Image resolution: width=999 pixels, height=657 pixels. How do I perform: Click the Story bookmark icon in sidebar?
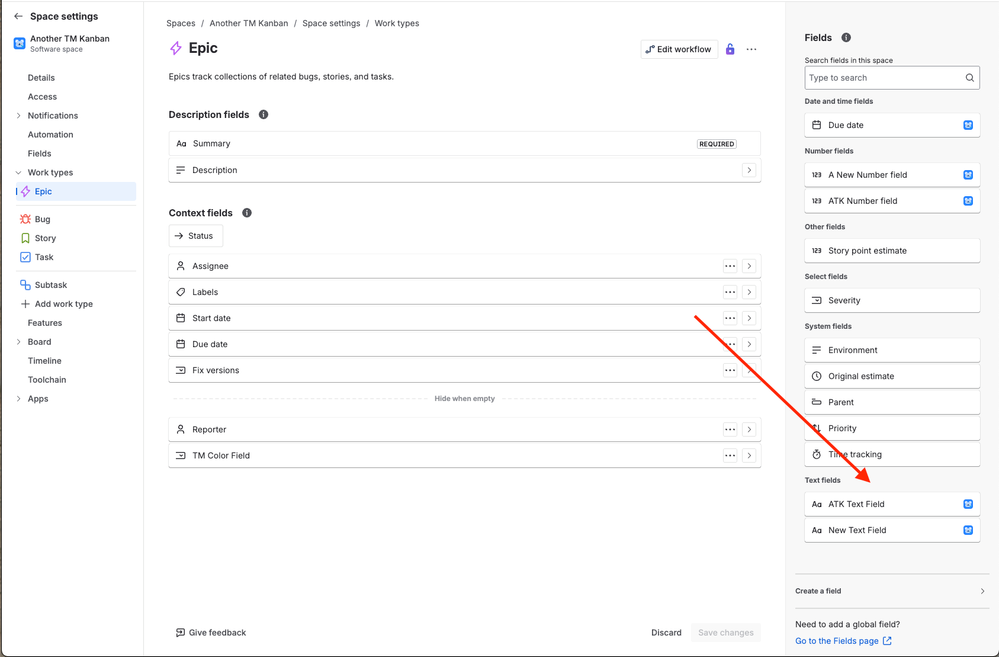25,238
